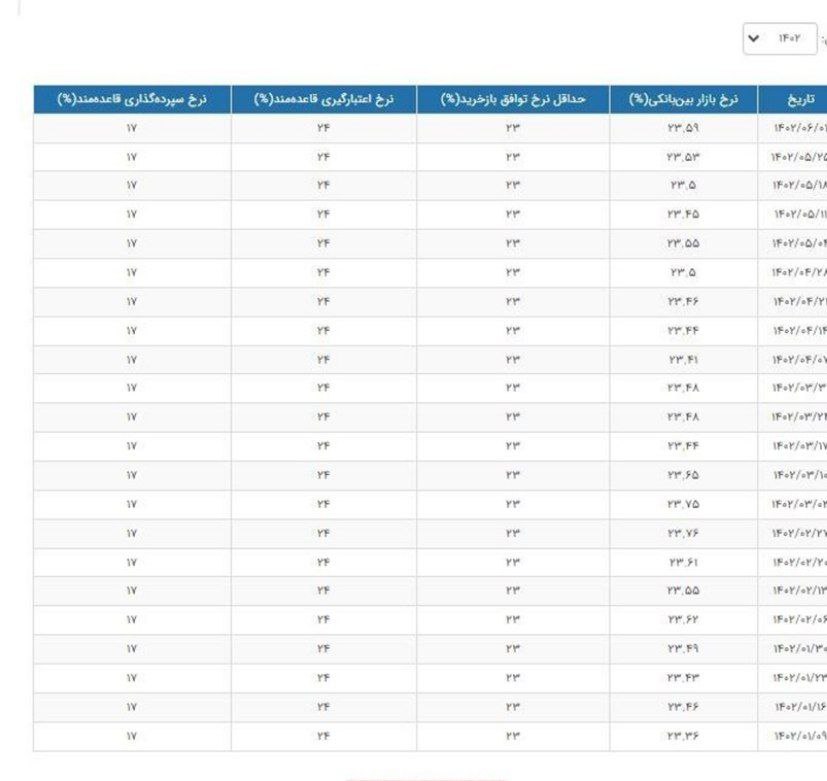Select the rate cell showing ۲۳.۶۲

pos(683,620)
